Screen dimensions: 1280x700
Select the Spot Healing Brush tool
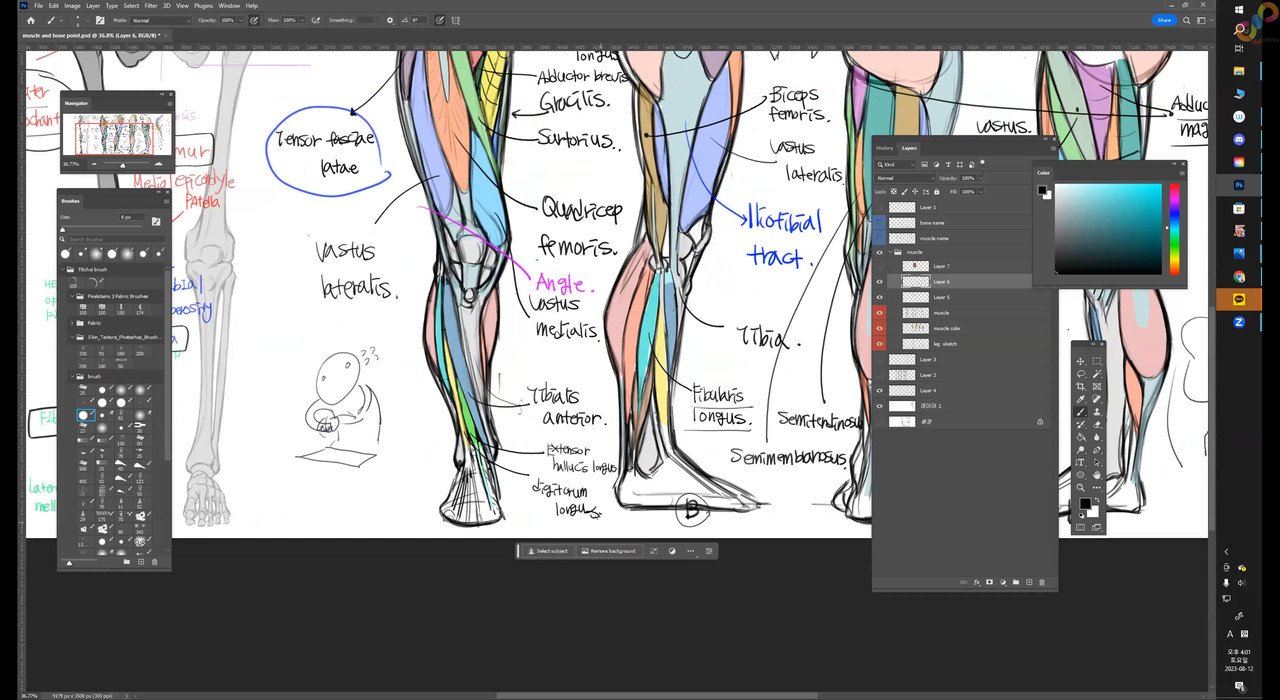coord(1097,399)
